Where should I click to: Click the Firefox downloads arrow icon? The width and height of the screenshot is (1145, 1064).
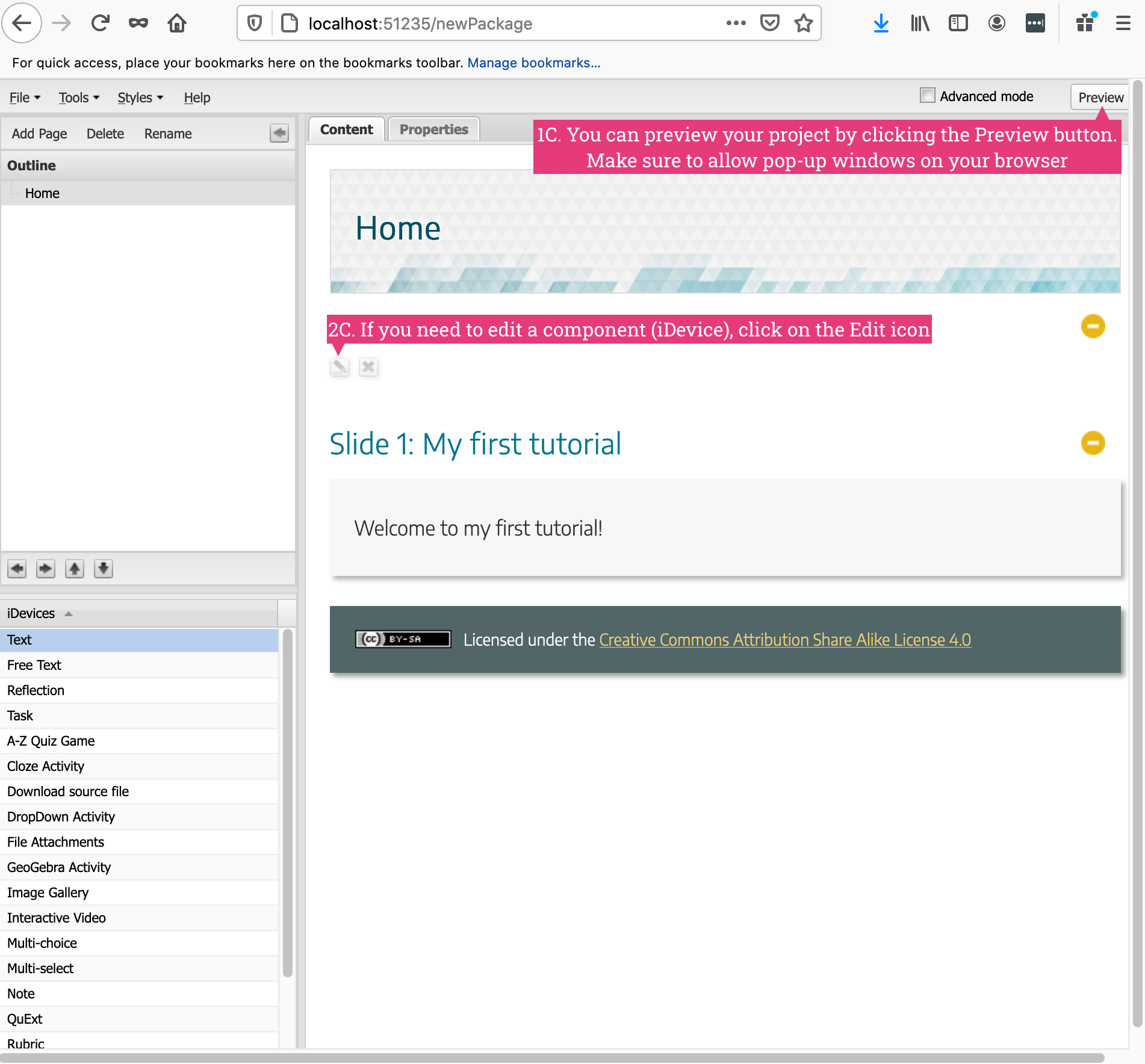pyautogui.click(x=881, y=23)
